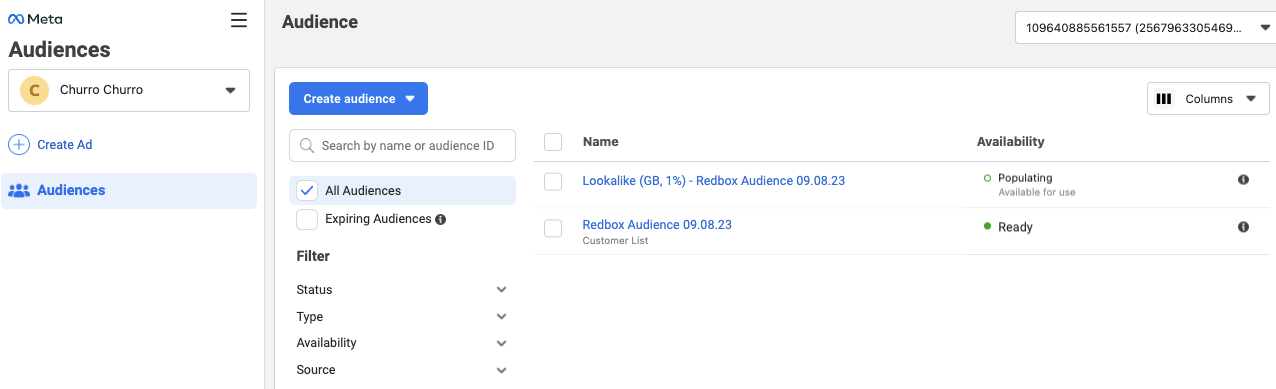
Task: Select Audiences in the left navigation
Action: tap(128, 190)
